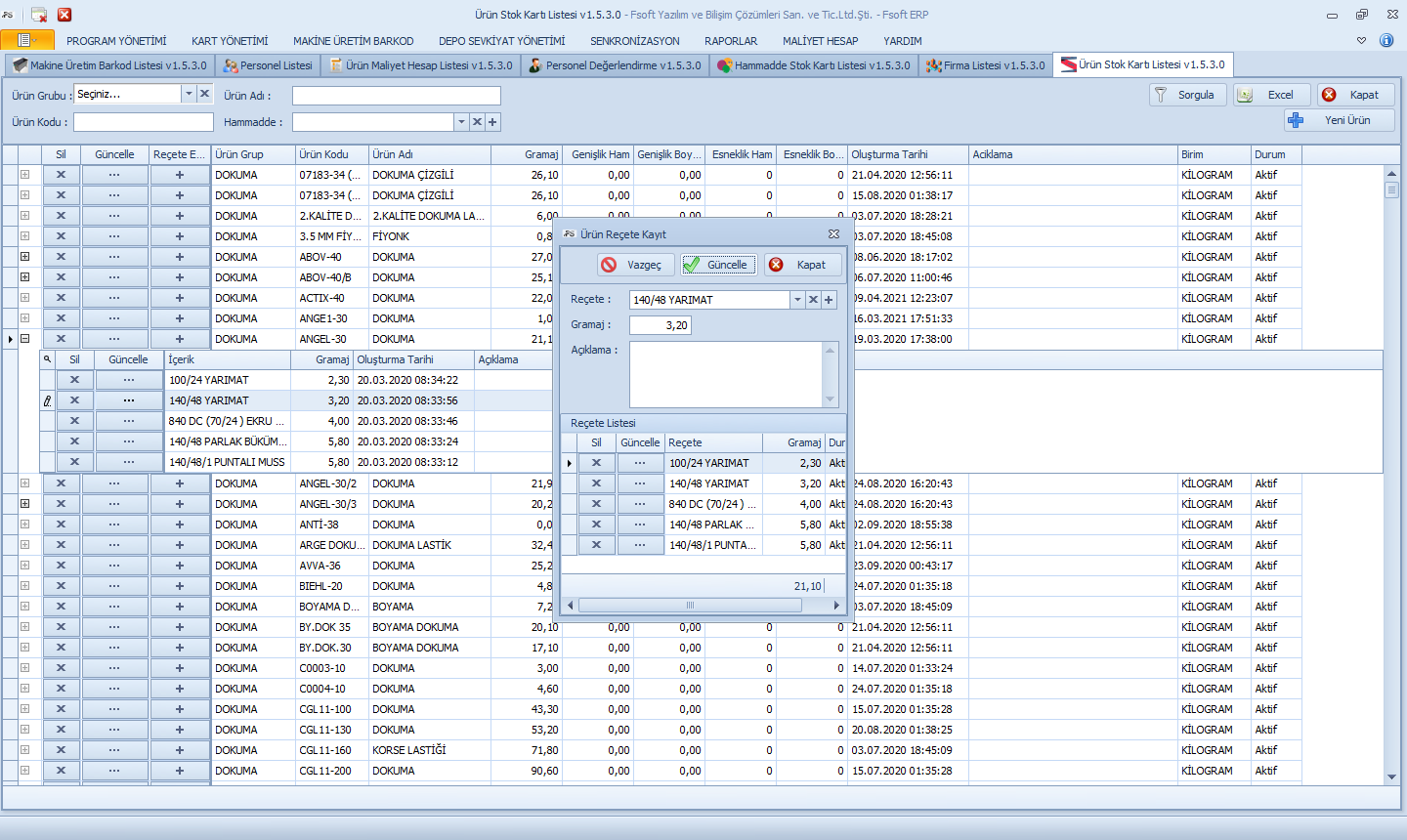
Task: Click the Ürün Adı text field
Action: [396, 96]
